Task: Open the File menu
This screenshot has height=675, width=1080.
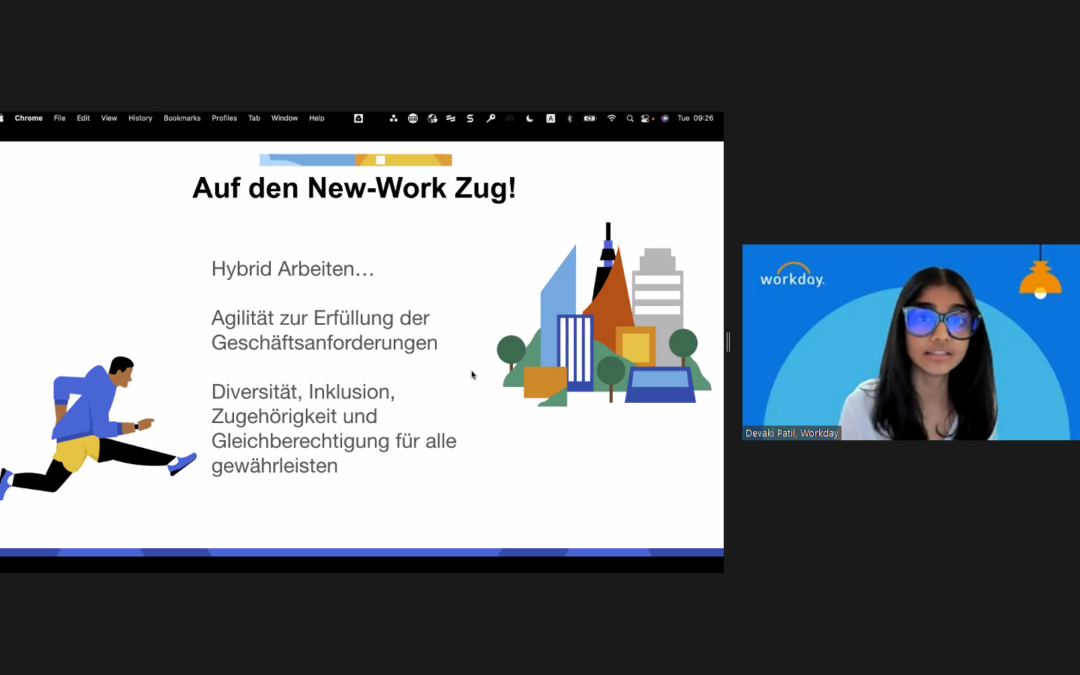Action: click(x=60, y=118)
